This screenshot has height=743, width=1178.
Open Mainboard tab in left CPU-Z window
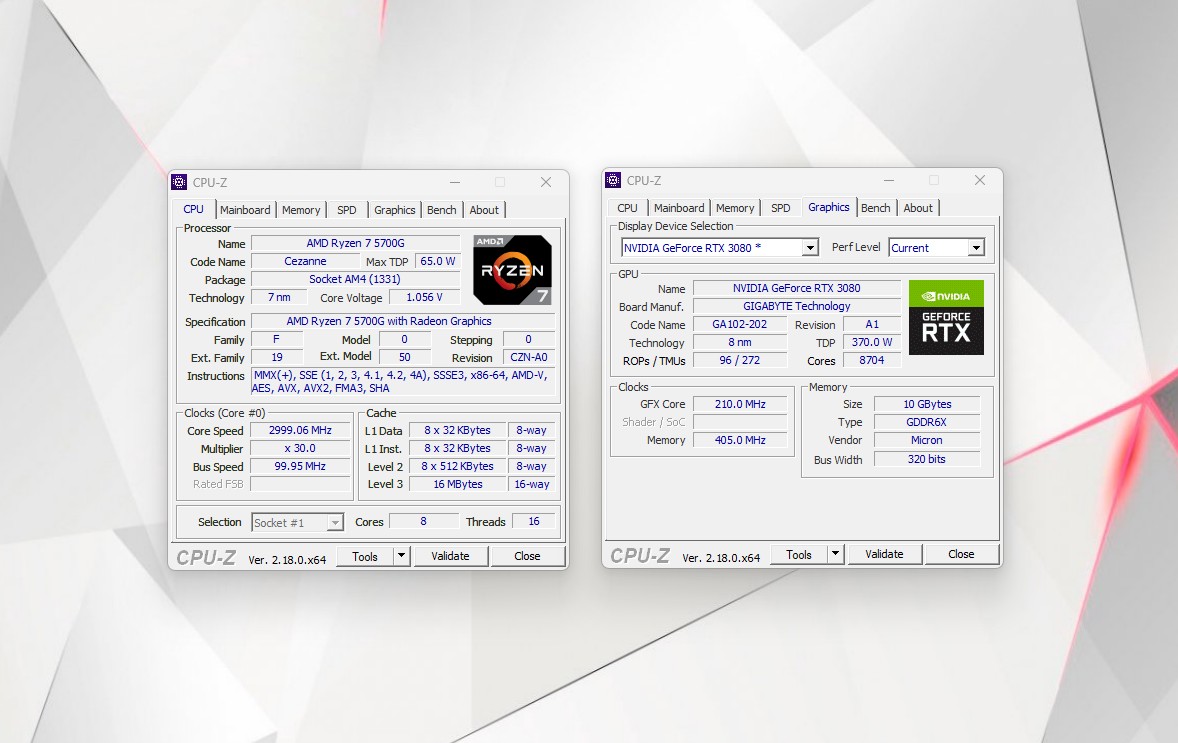[245, 210]
